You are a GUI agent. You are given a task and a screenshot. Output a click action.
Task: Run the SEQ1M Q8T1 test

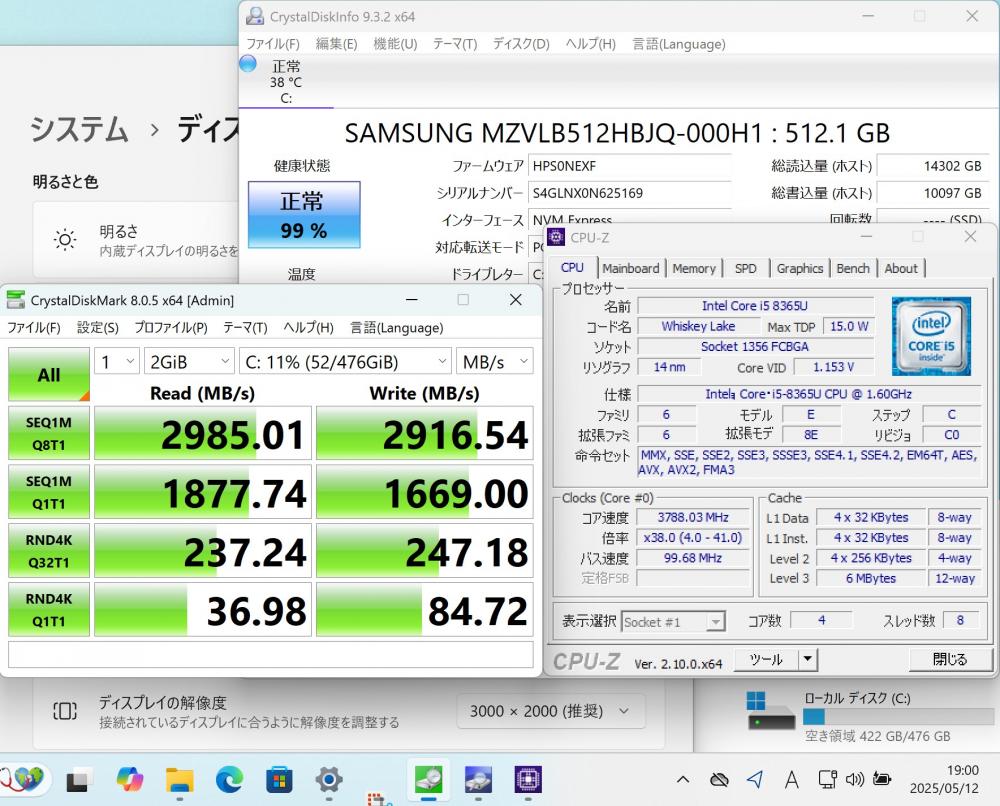pos(49,434)
